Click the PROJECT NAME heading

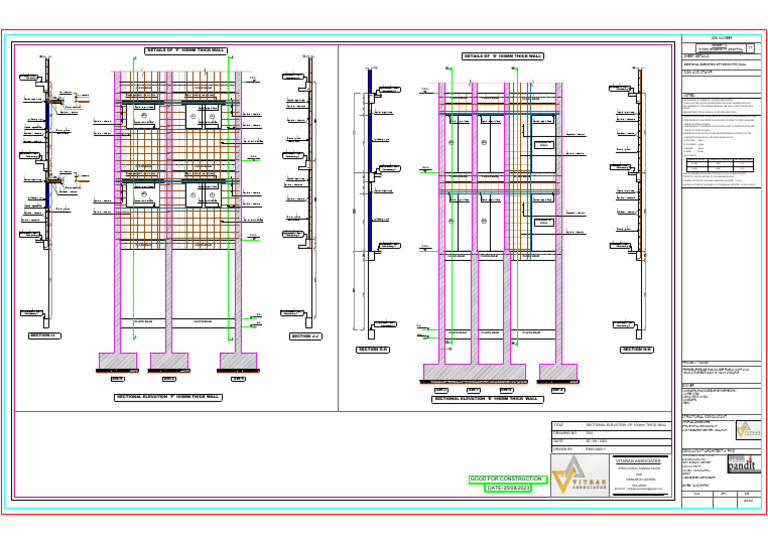point(696,363)
